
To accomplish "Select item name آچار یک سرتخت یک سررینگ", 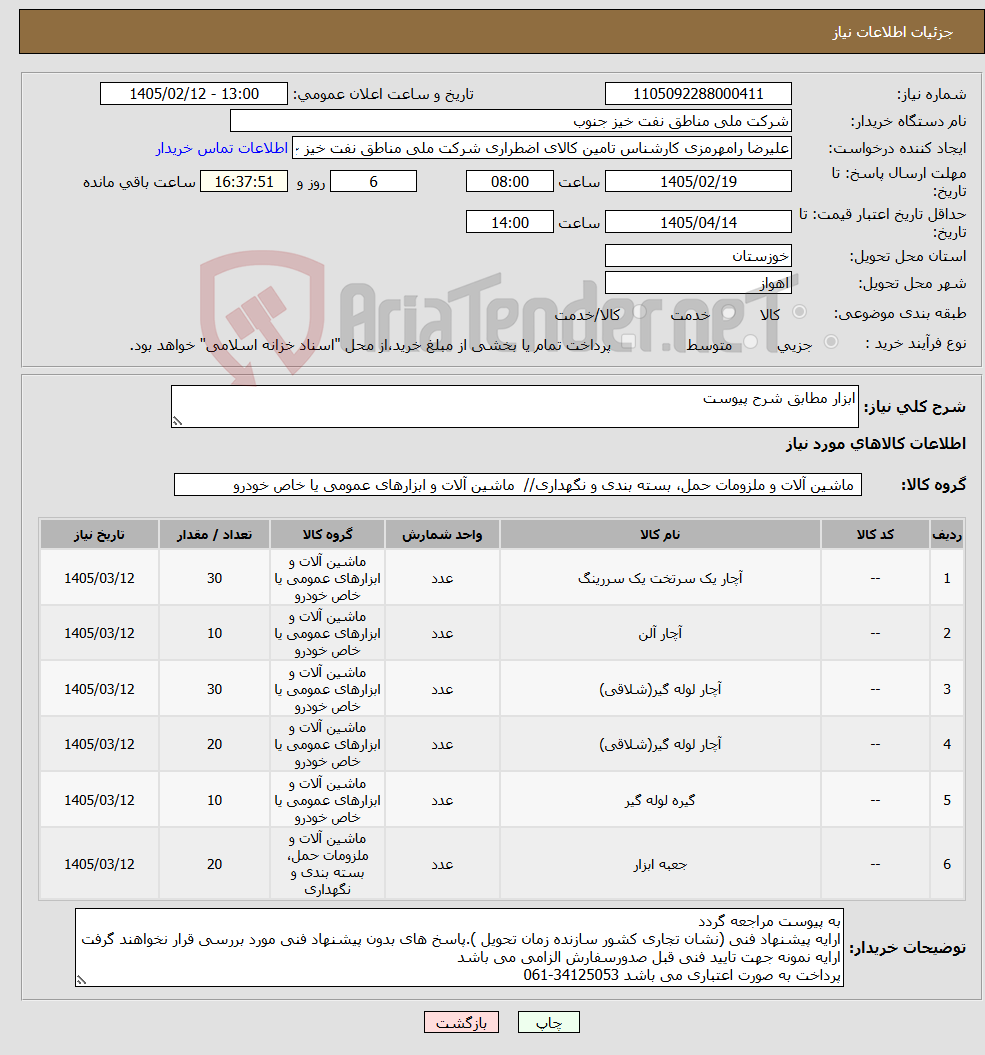I will coord(660,578).
